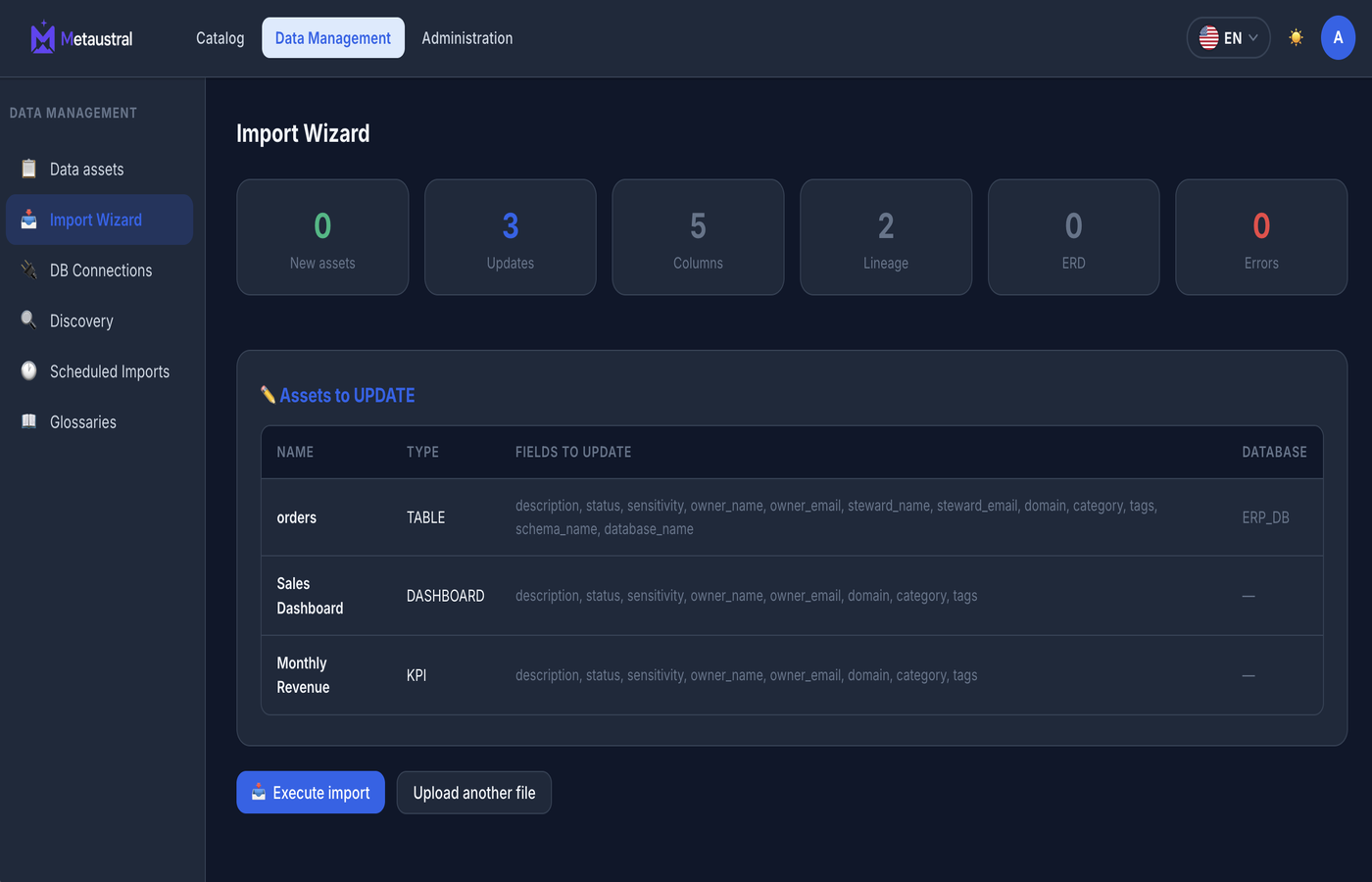Click the DATA MANAGEMENT sidebar heading

tap(73, 113)
